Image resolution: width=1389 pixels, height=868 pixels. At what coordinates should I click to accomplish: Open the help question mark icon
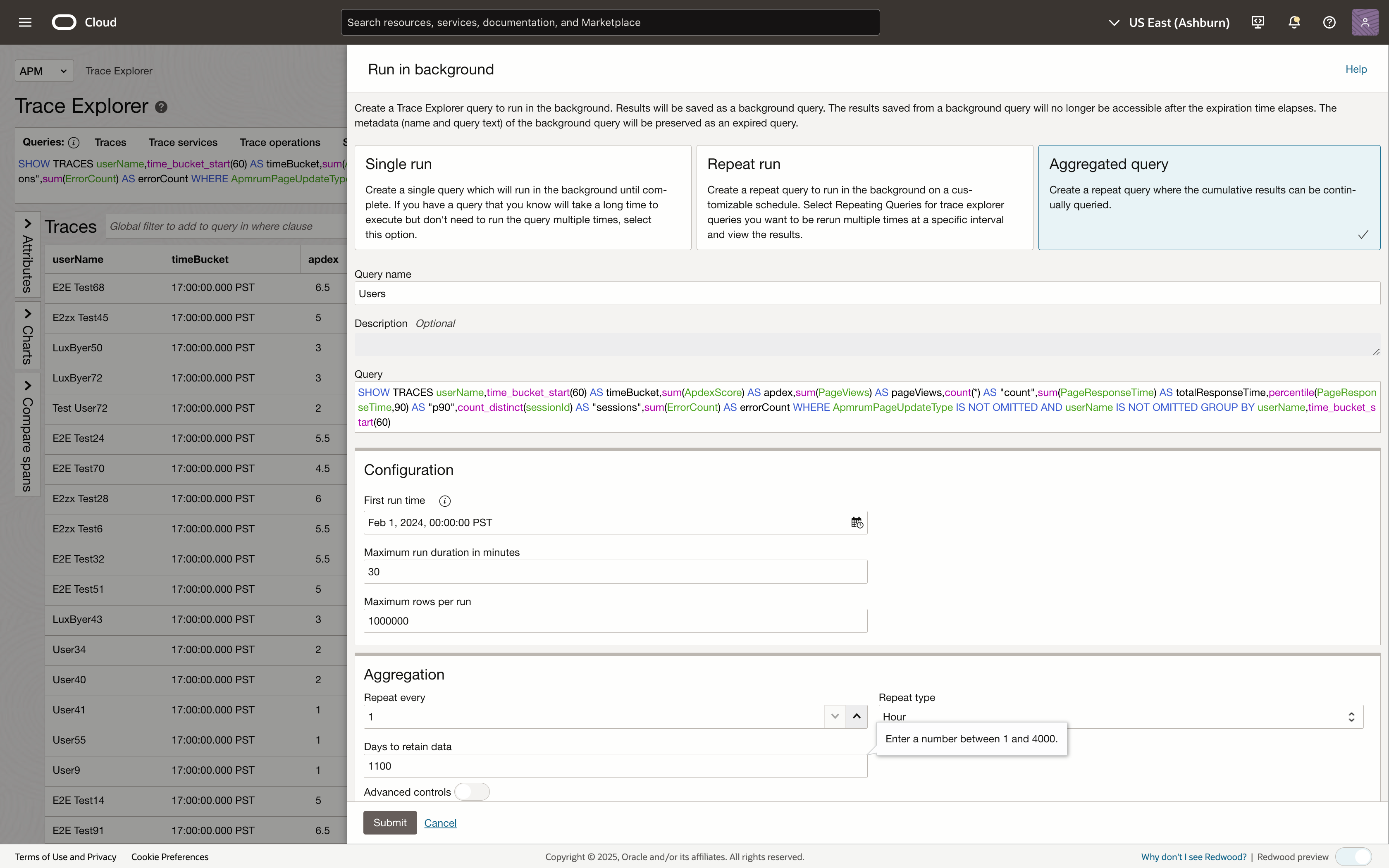click(x=1329, y=22)
